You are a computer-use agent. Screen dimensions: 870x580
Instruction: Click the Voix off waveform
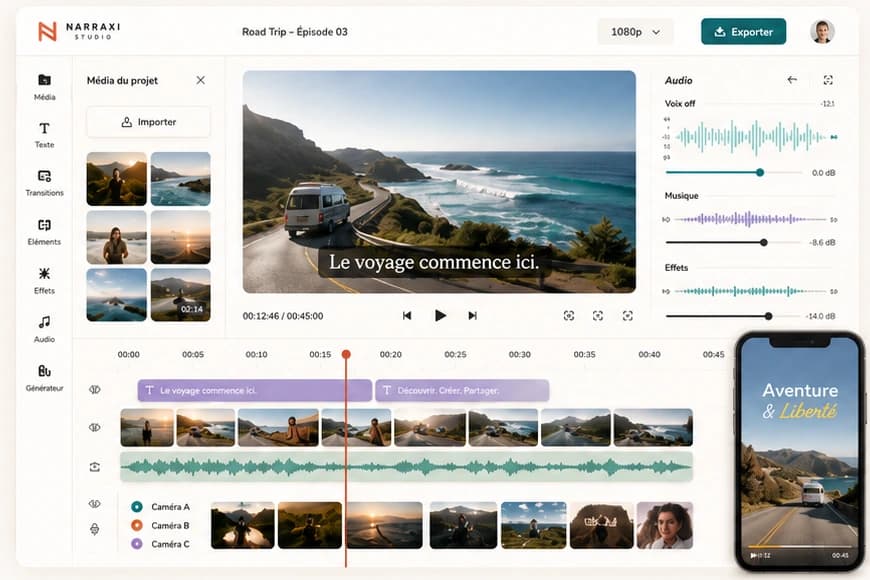(x=751, y=137)
